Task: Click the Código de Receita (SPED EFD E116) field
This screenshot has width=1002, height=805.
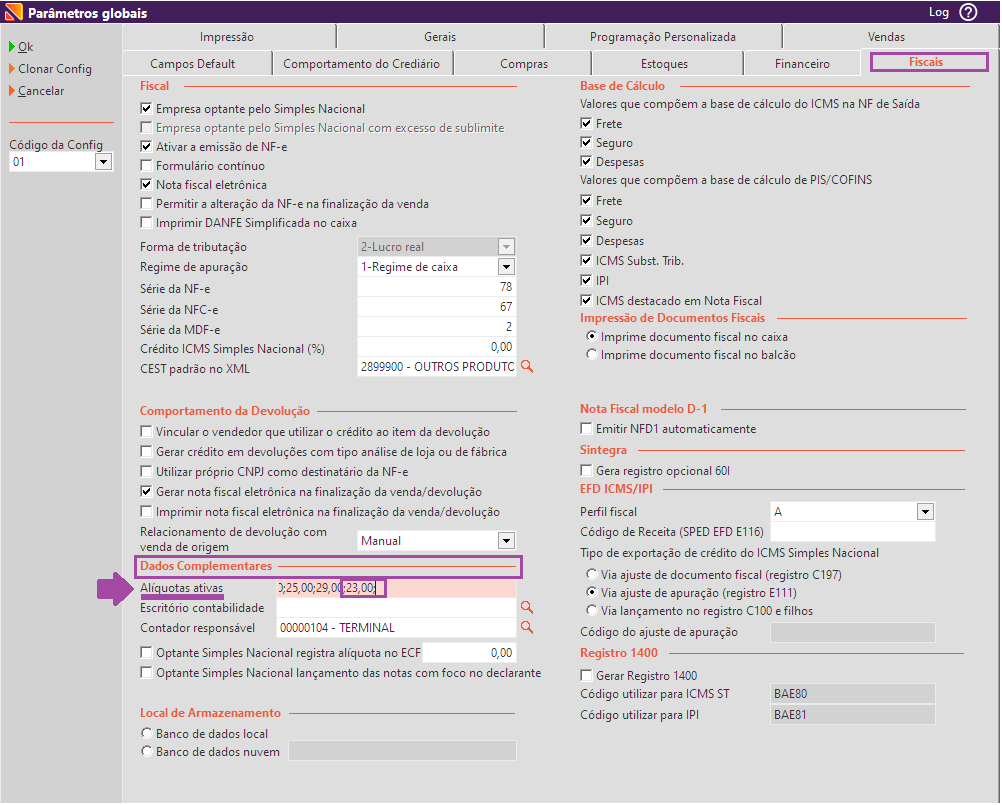Action: coord(853,532)
